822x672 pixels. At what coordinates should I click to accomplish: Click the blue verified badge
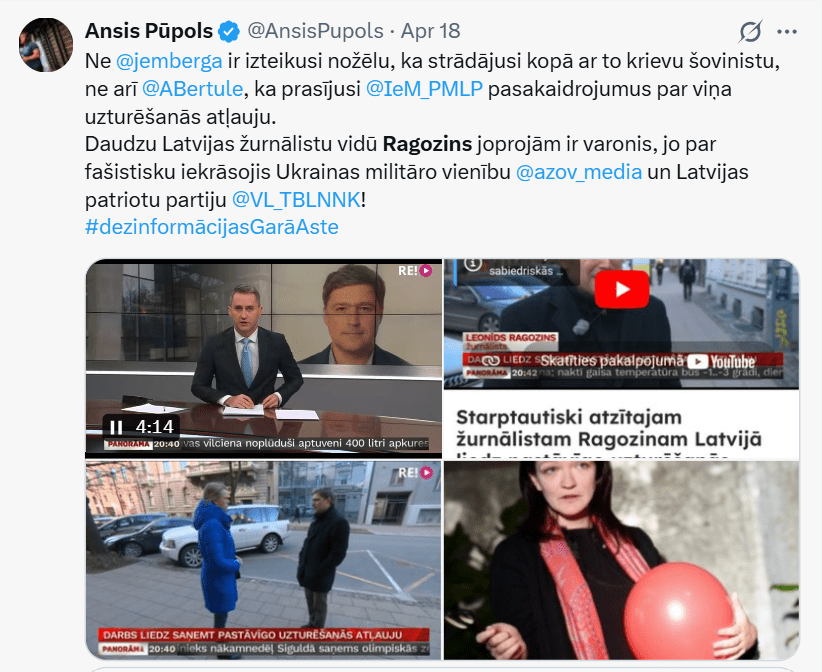229,31
